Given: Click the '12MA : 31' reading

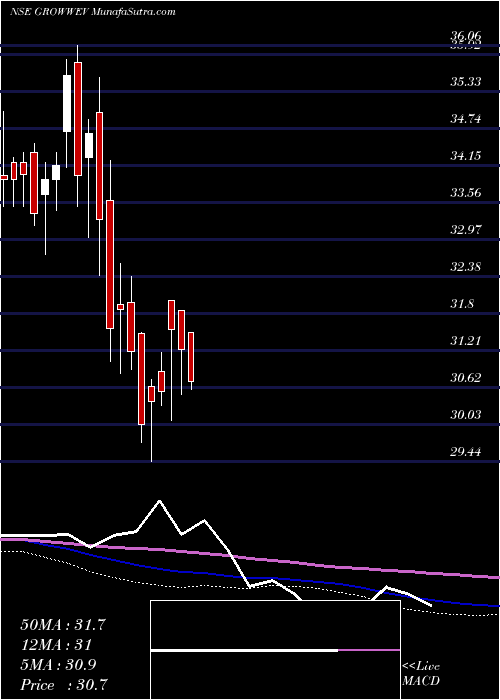Looking at the screenshot, I should pos(56,645).
